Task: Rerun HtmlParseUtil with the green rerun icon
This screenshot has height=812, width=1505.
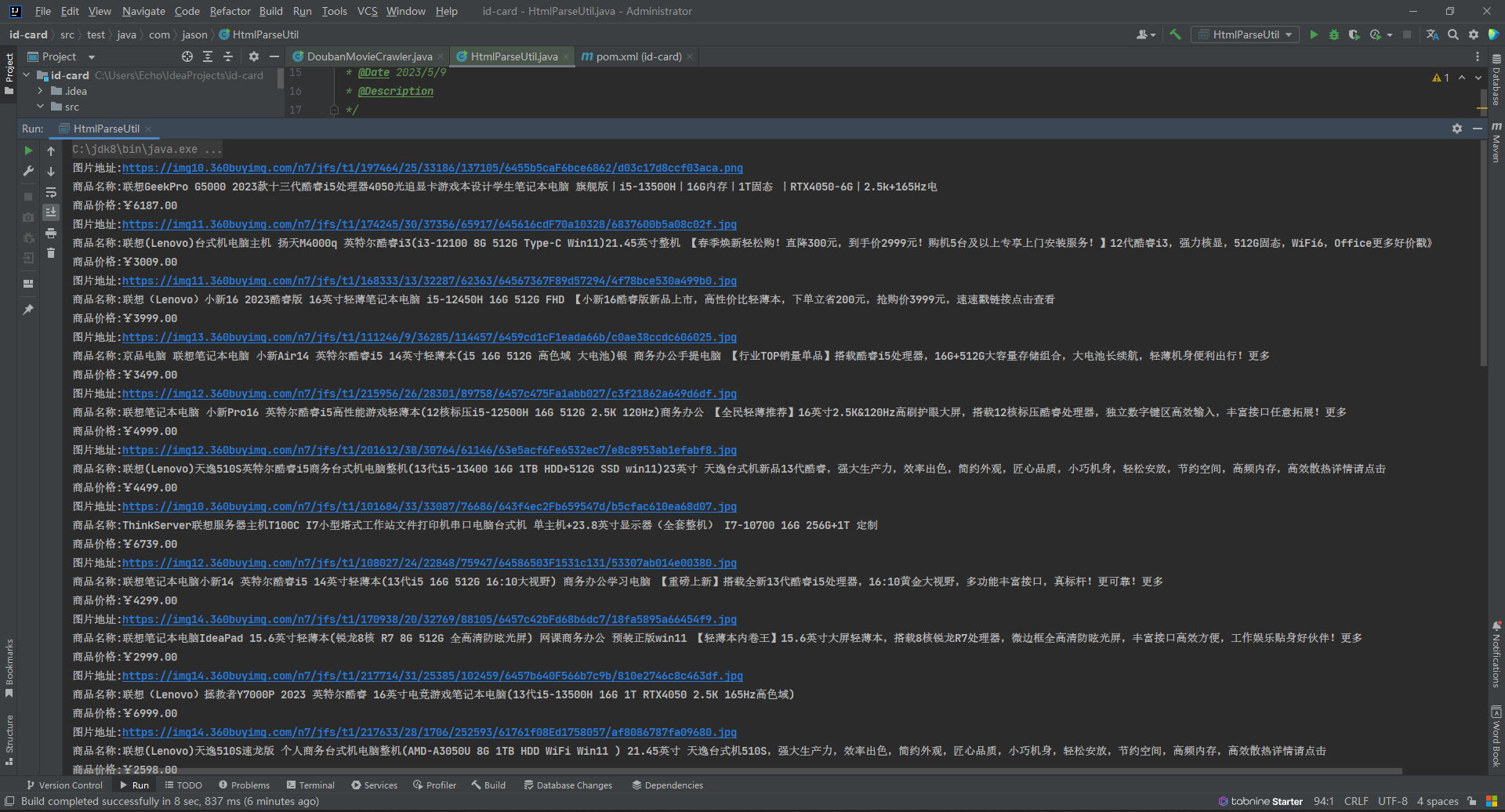Action: 28,150
